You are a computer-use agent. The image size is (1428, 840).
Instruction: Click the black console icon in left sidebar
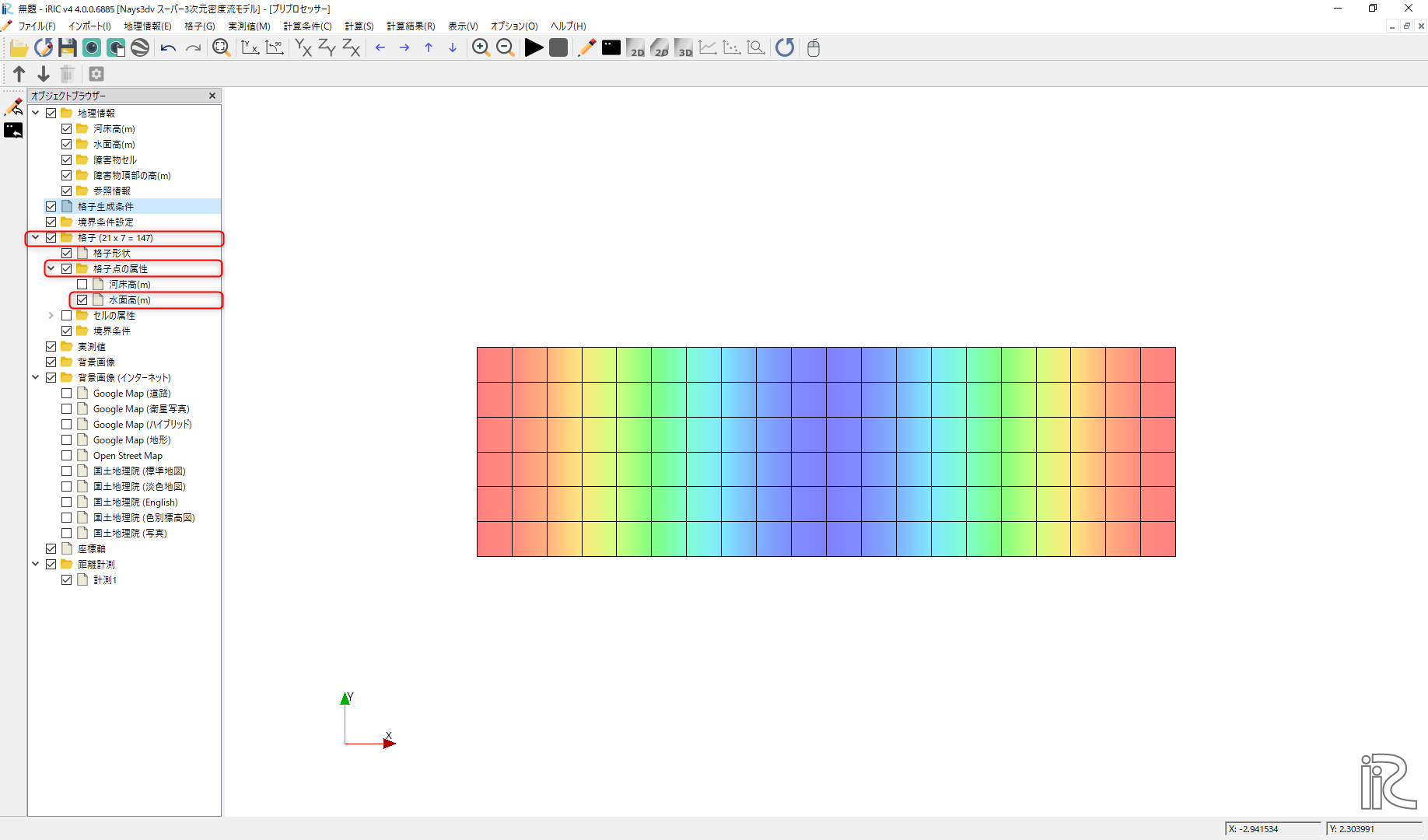(x=13, y=131)
